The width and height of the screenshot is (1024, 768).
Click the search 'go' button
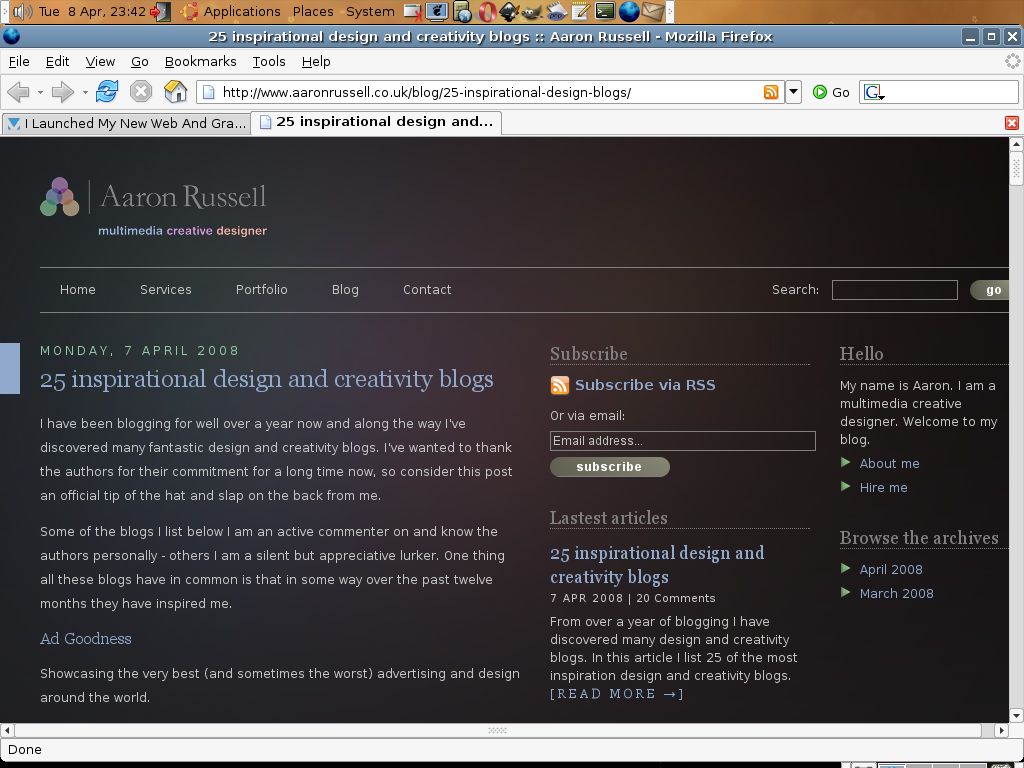(991, 290)
